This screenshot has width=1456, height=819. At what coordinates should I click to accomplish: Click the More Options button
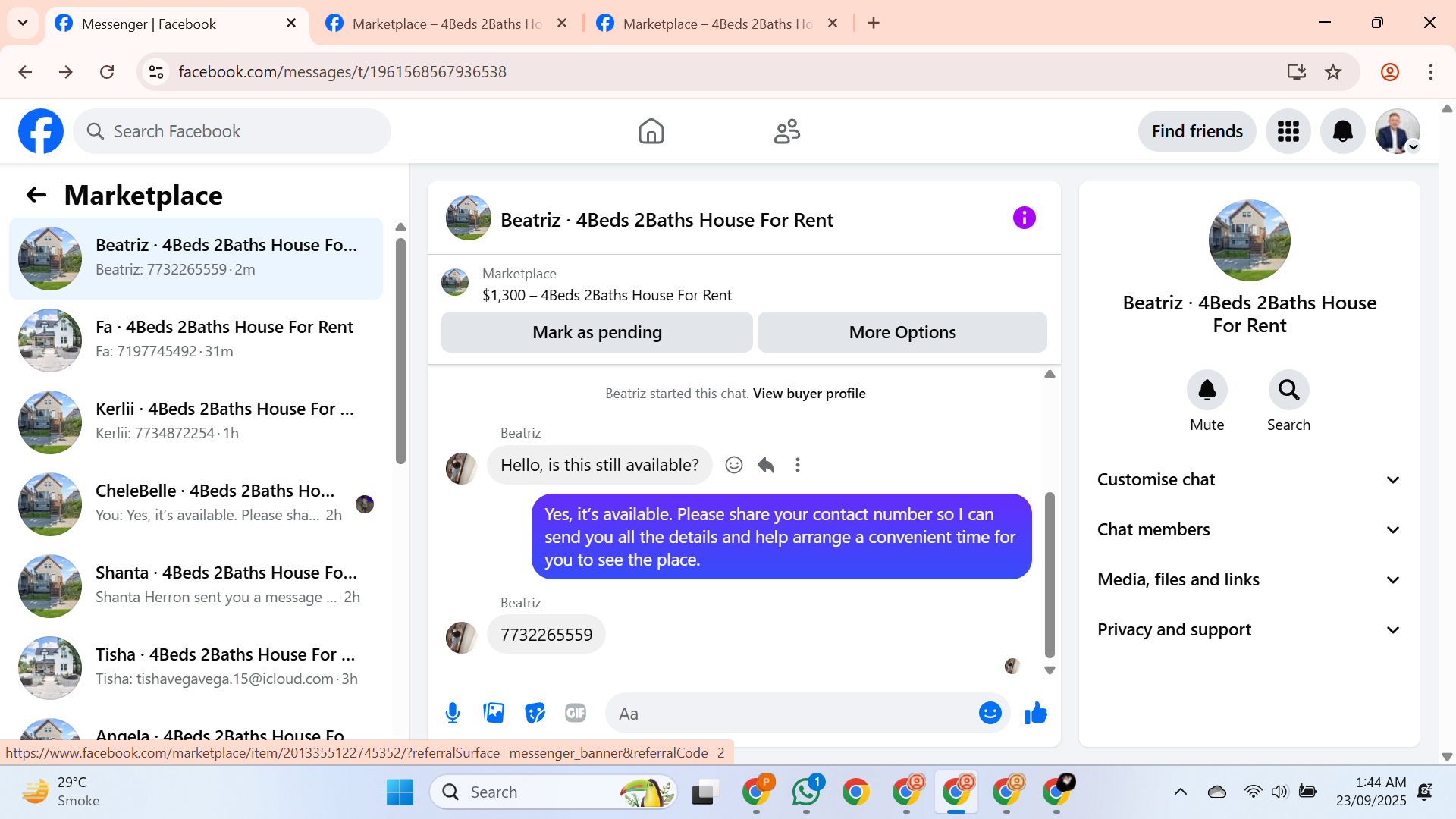click(x=902, y=332)
